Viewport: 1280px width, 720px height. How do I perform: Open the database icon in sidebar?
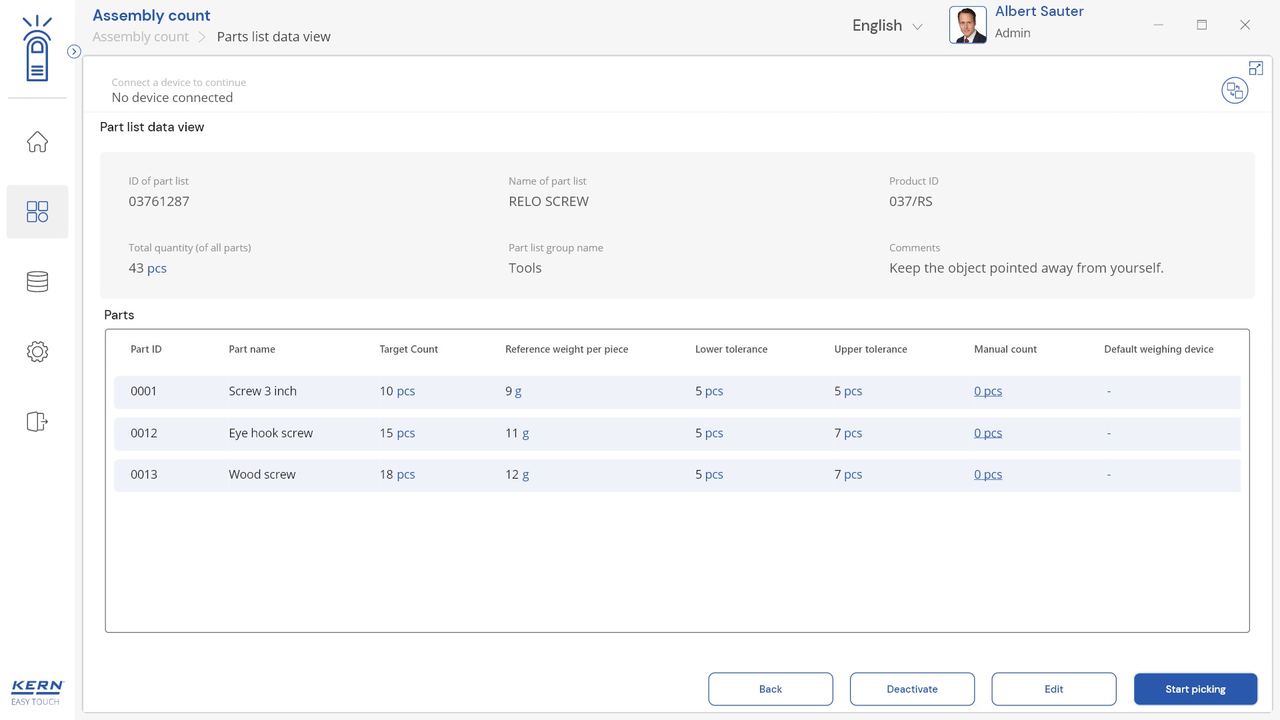tap(37, 282)
